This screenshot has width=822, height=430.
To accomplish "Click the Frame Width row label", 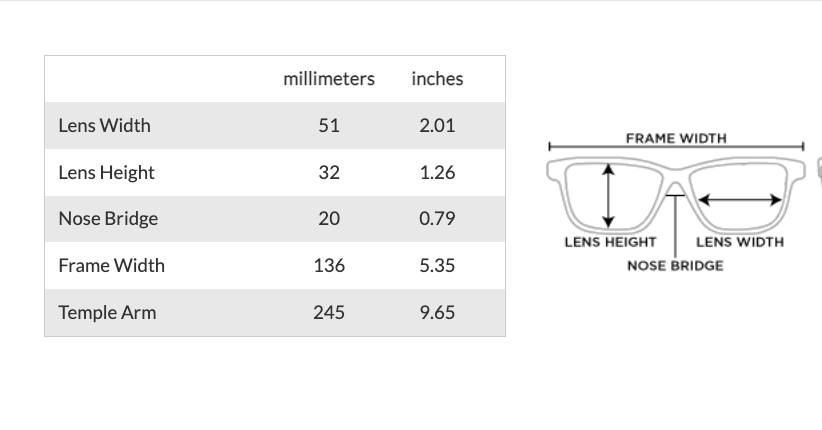I will pos(112,266).
